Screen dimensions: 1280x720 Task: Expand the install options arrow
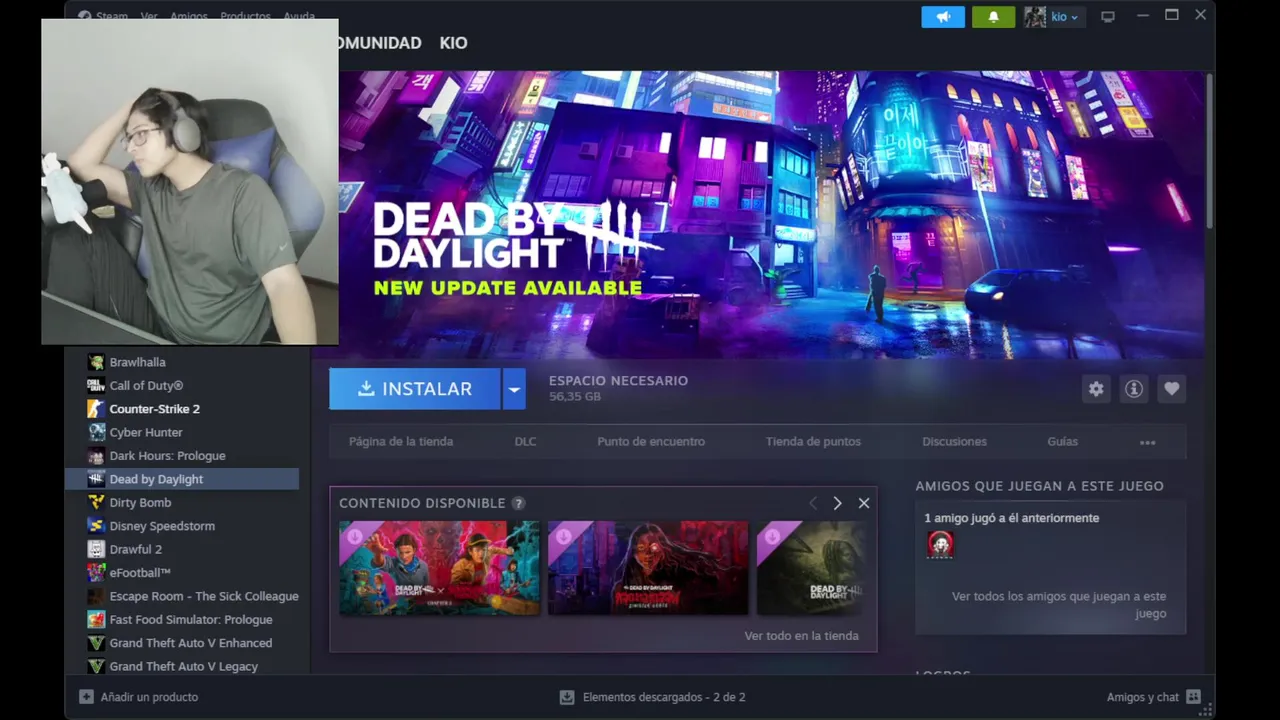(x=514, y=389)
